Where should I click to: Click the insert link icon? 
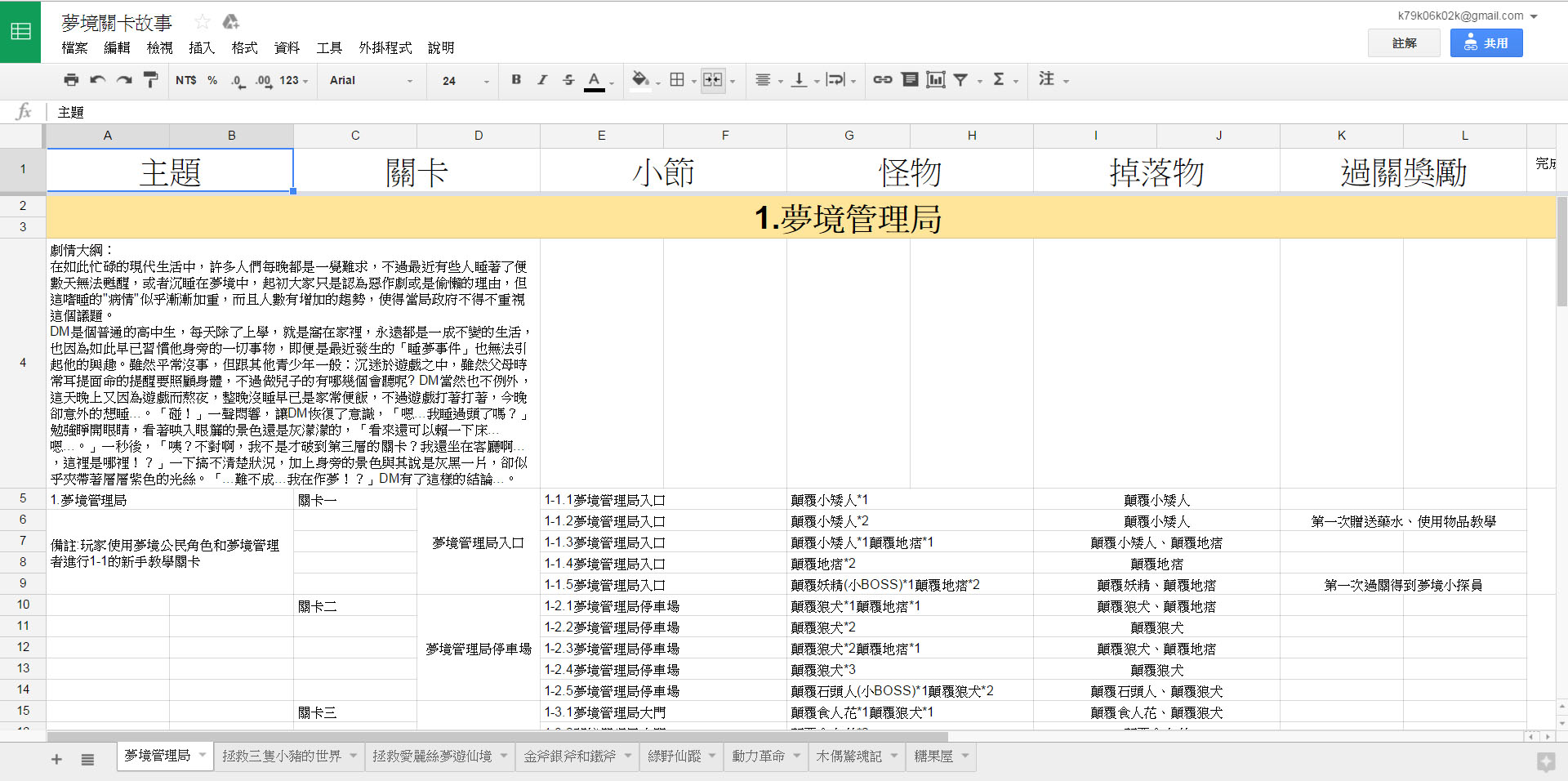pos(882,80)
